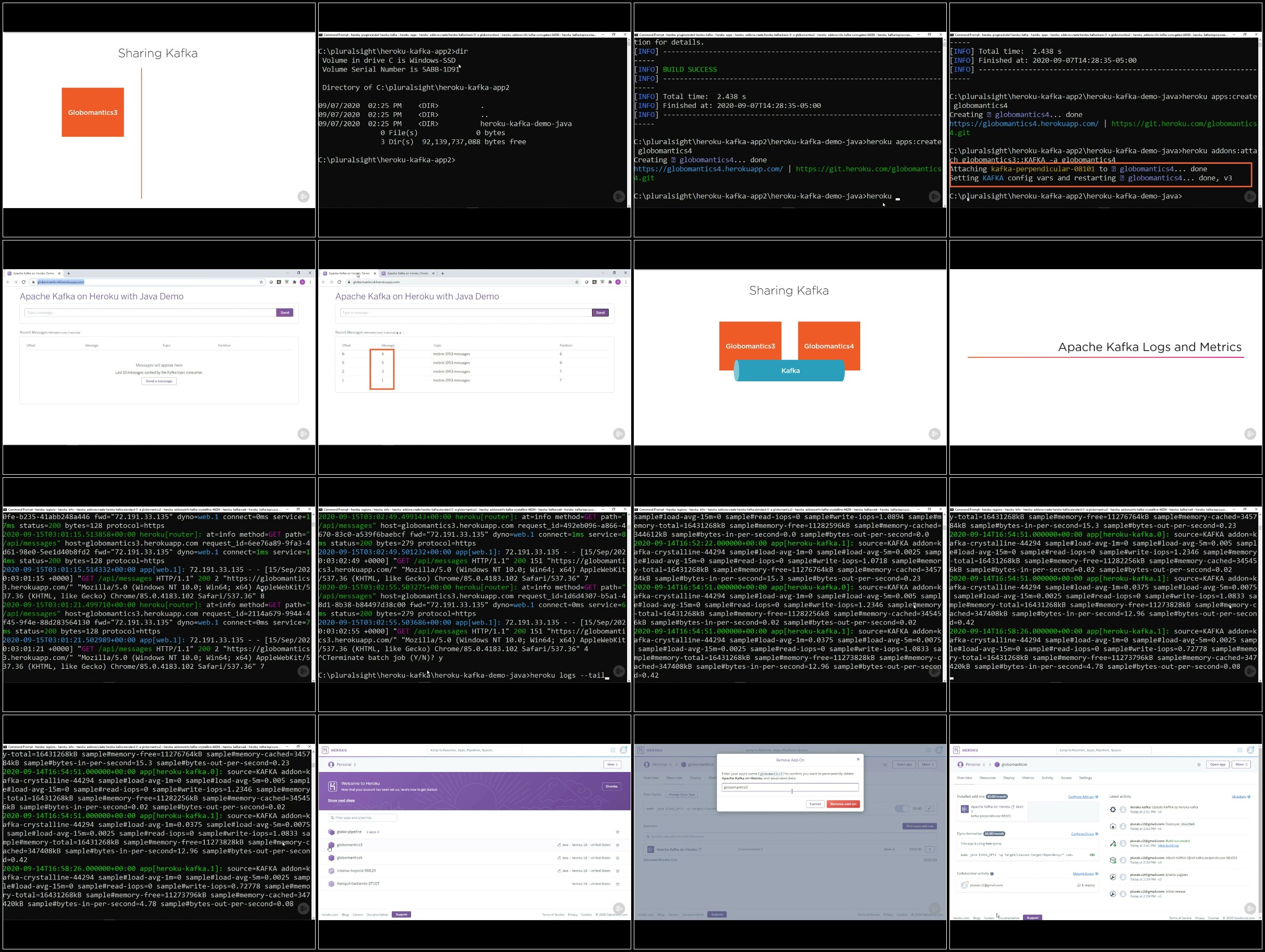
Task: Select the second Apache Kafka on Heroku Demo browser tab
Action: click(x=408, y=273)
